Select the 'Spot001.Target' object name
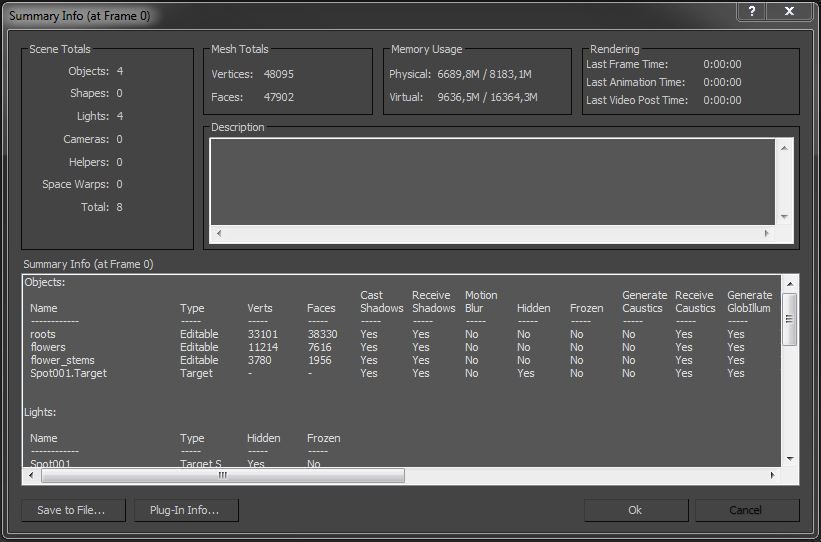The height and width of the screenshot is (542, 821). click(x=69, y=373)
